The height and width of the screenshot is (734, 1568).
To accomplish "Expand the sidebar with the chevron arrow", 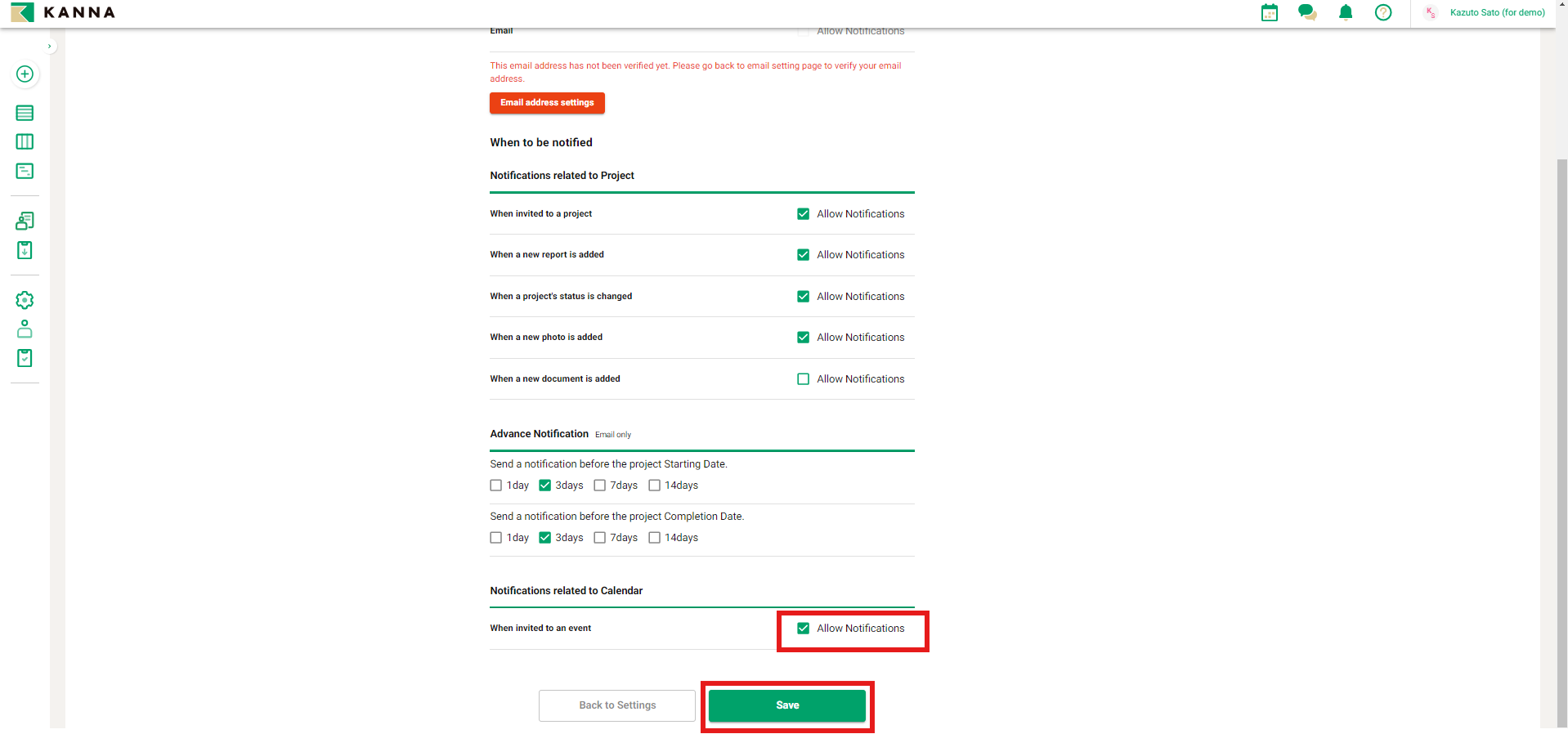I will (x=50, y=47).
